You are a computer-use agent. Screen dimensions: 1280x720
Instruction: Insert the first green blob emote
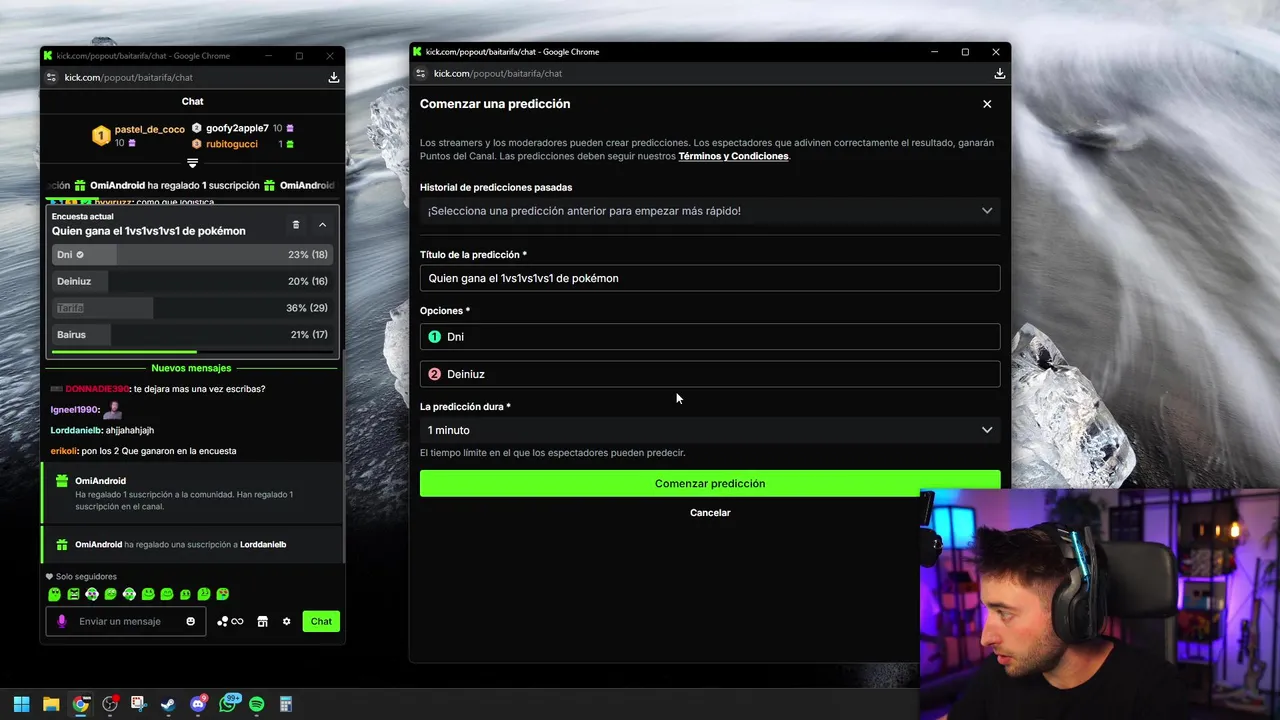[55, 594]
